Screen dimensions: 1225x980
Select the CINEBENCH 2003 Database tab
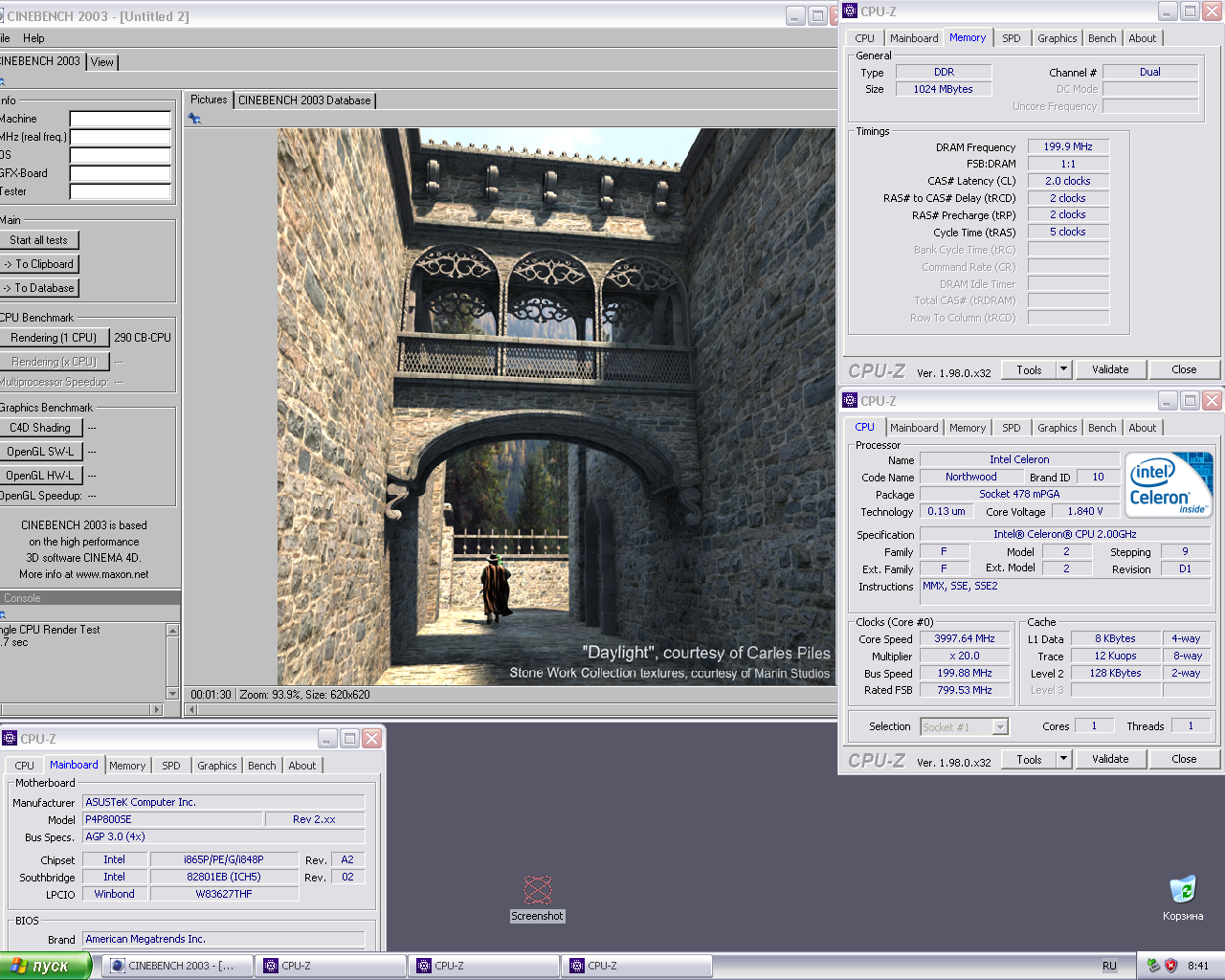click(x=304, y=100)
